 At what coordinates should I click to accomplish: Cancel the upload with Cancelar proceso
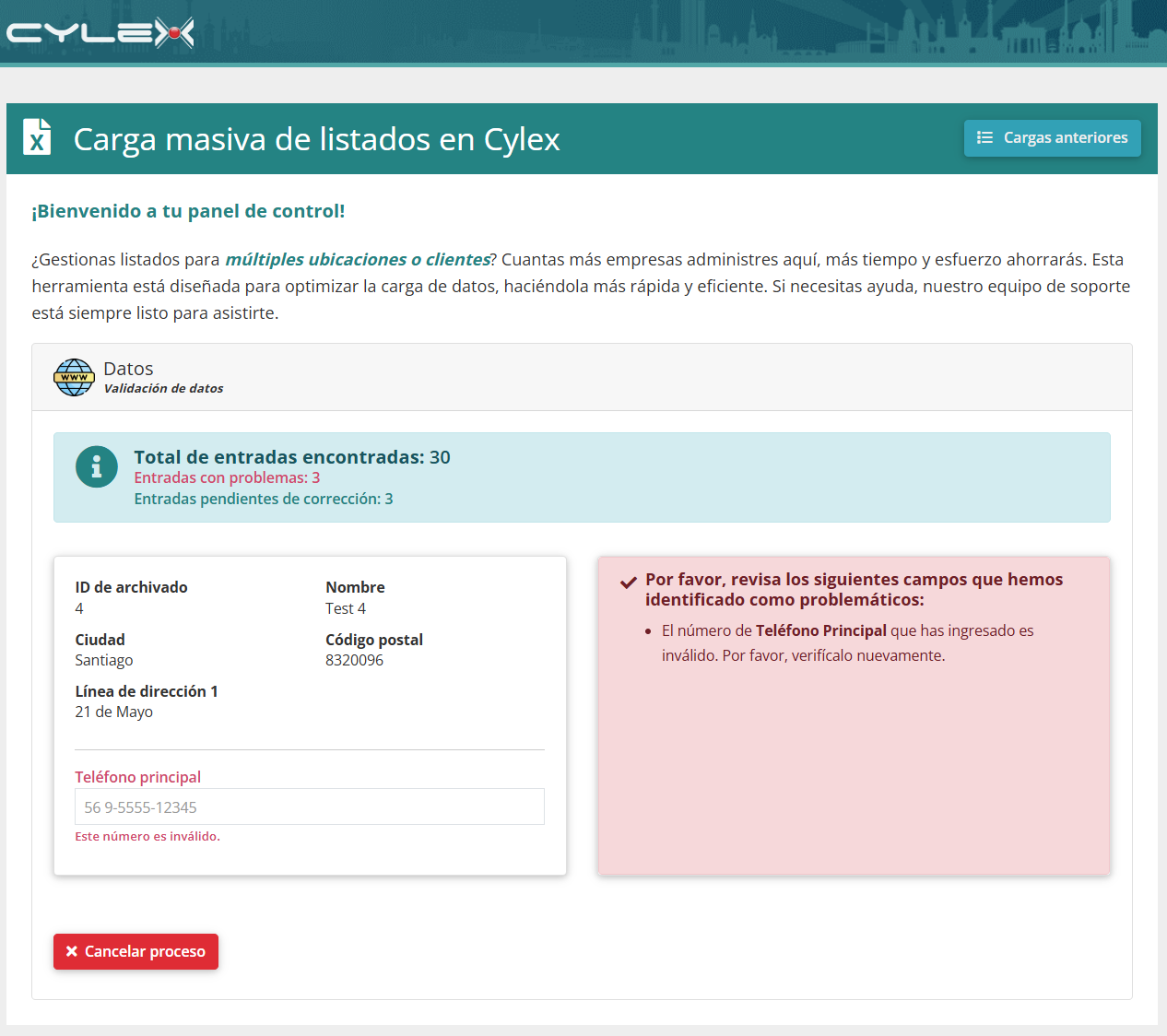(136, 951)
